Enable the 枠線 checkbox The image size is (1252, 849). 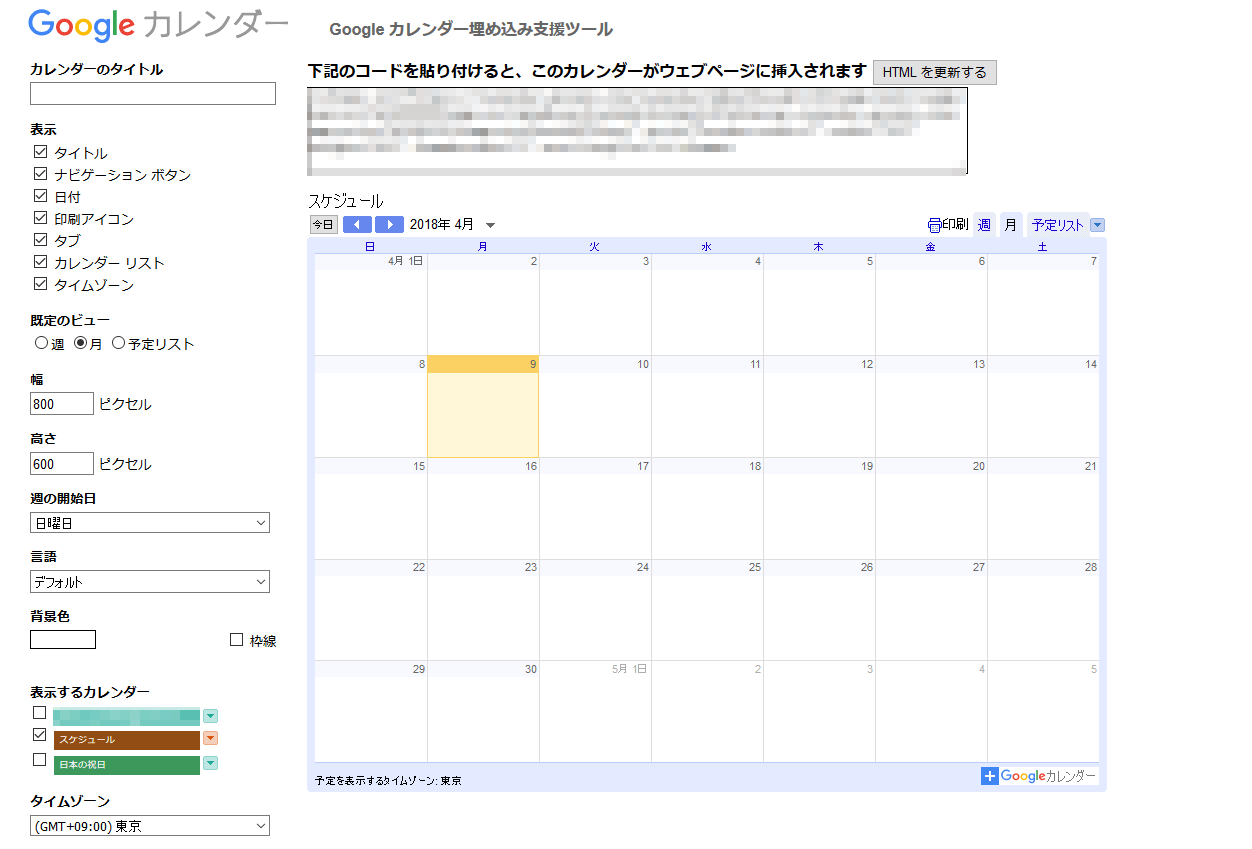[237, 640]
